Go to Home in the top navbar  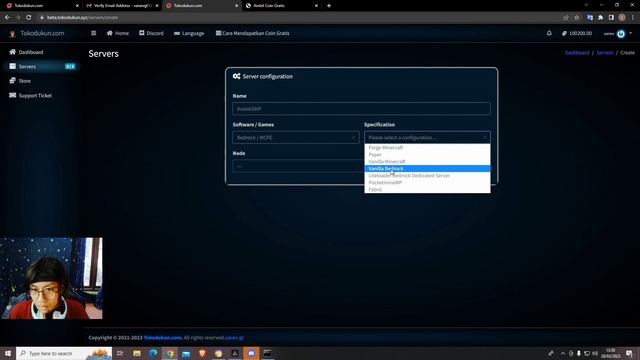118,33
